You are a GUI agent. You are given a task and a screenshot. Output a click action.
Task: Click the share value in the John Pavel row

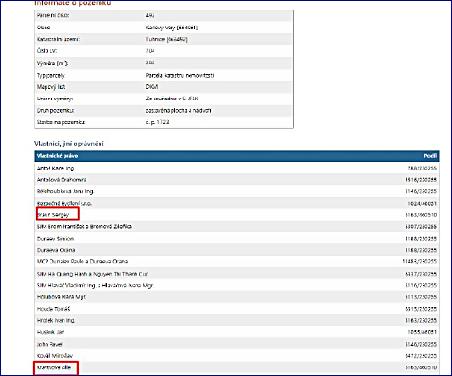(421, 344)
